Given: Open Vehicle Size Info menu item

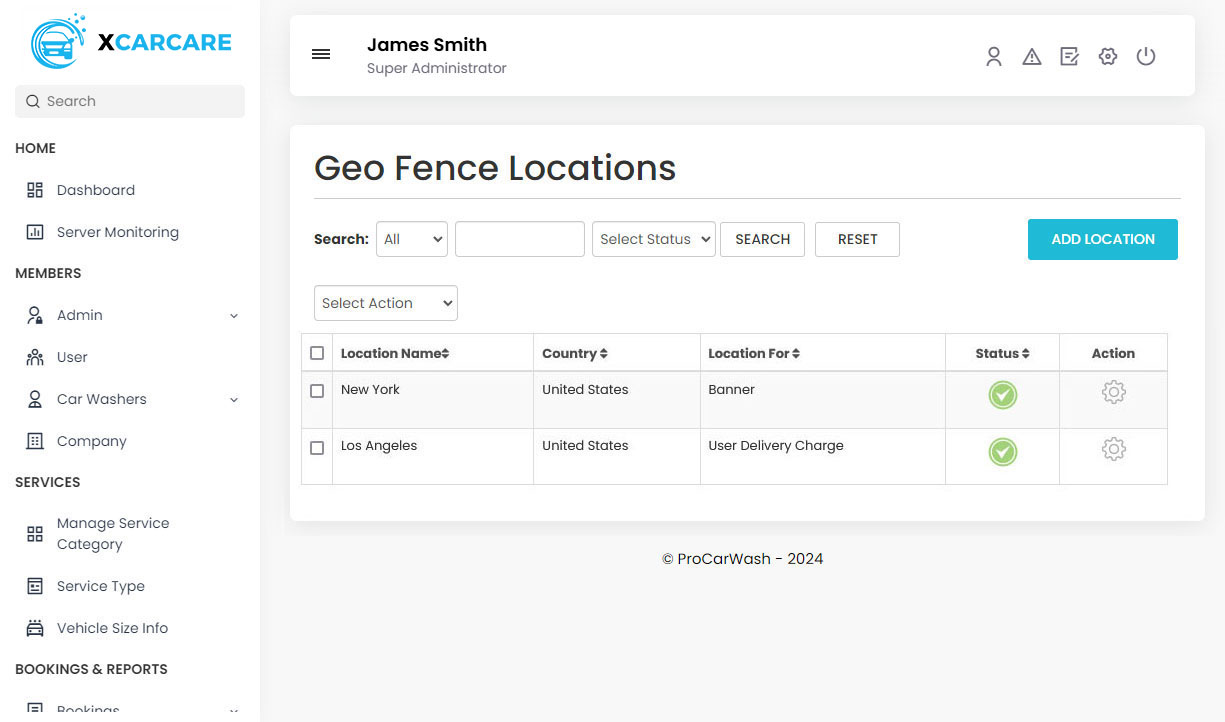Looking at the screenshot, I should (x=112, y=628).
